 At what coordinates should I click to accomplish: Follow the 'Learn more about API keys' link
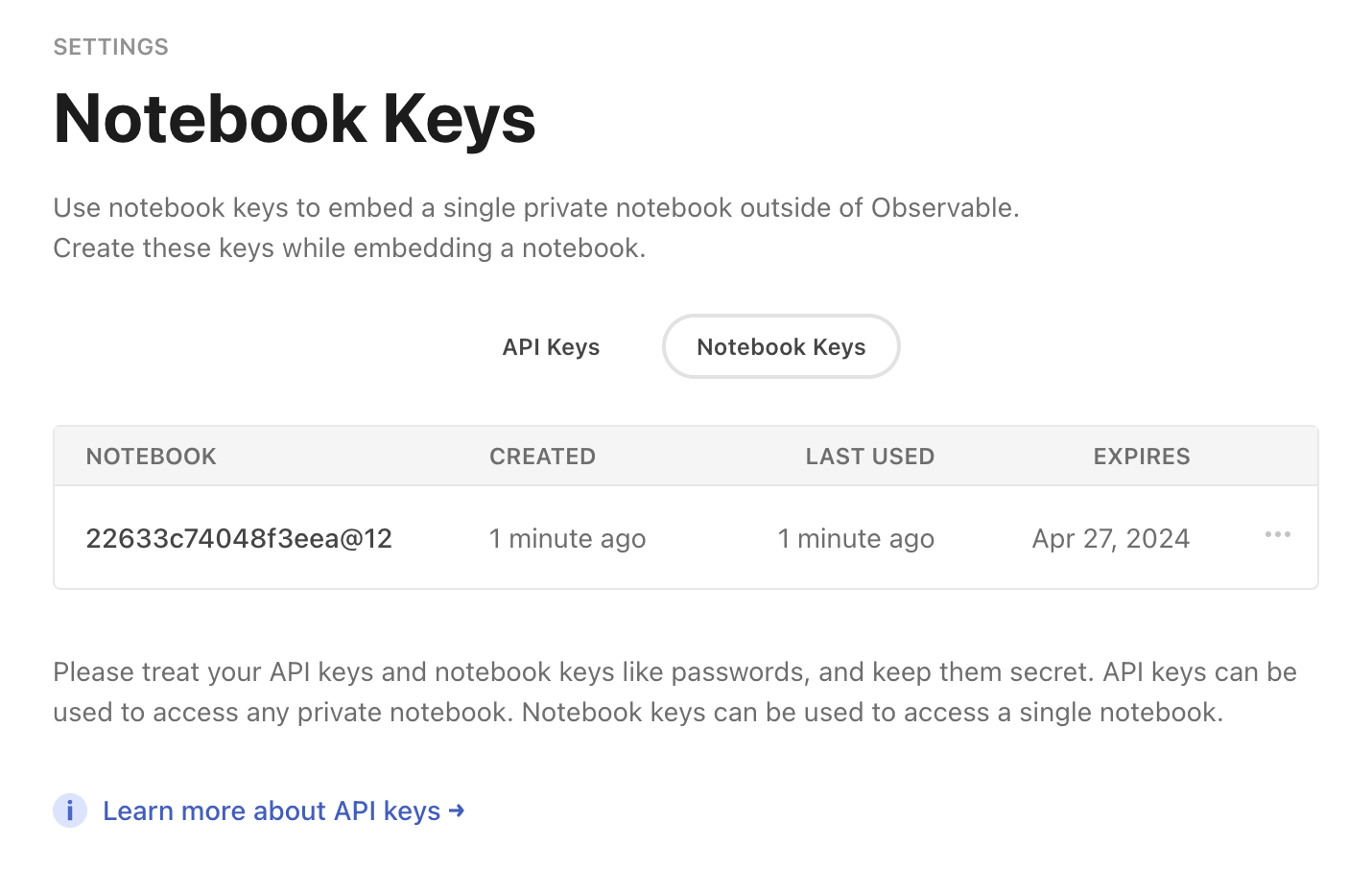tap(272, 810)
